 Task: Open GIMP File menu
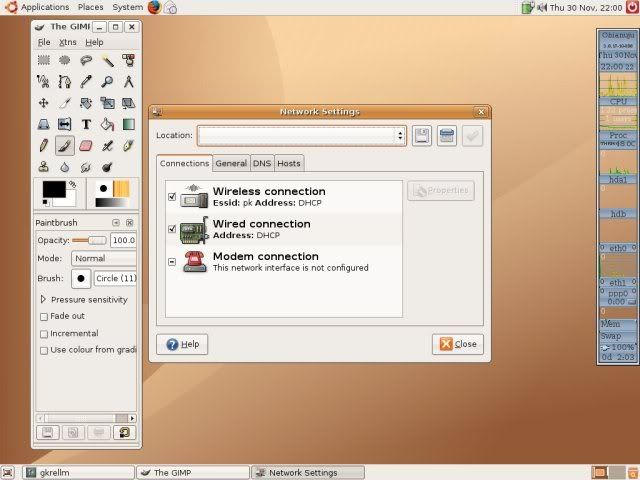point(44,42)
